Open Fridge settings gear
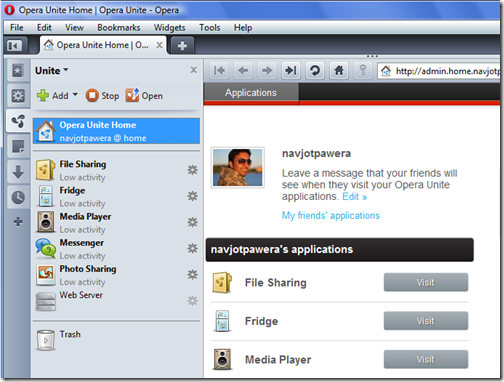Screen dimensions: 504x382 [x=192, y=196]
